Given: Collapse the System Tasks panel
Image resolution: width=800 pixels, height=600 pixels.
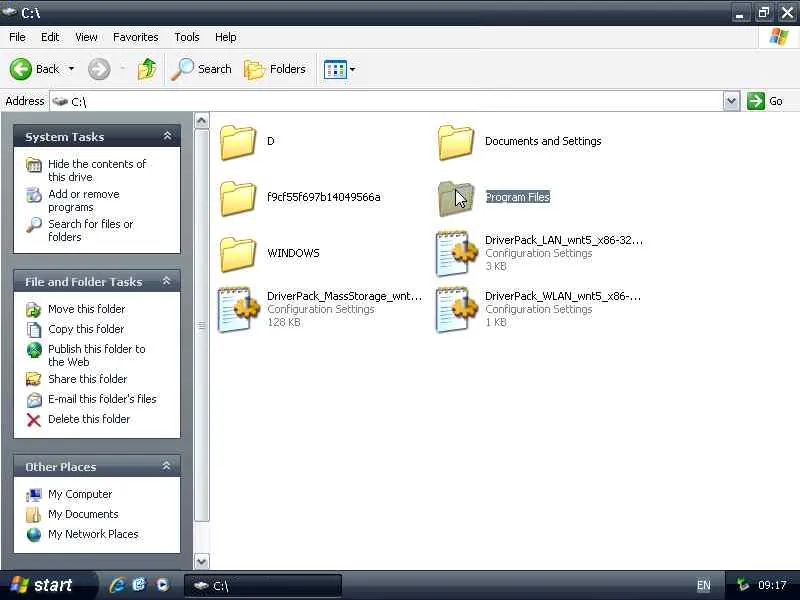Looking at the screenshot, I should pyautogui.click(x=167, y=136).
